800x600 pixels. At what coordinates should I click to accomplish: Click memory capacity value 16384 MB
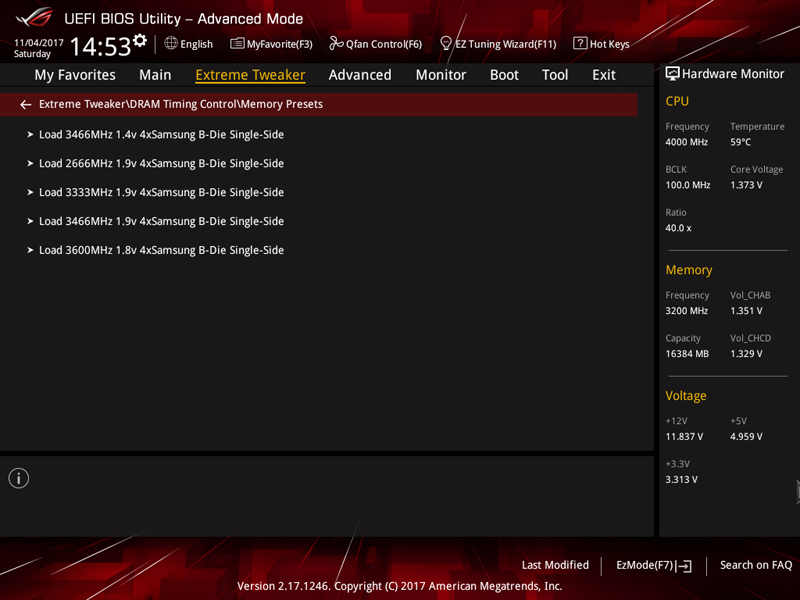coord(687,354)
